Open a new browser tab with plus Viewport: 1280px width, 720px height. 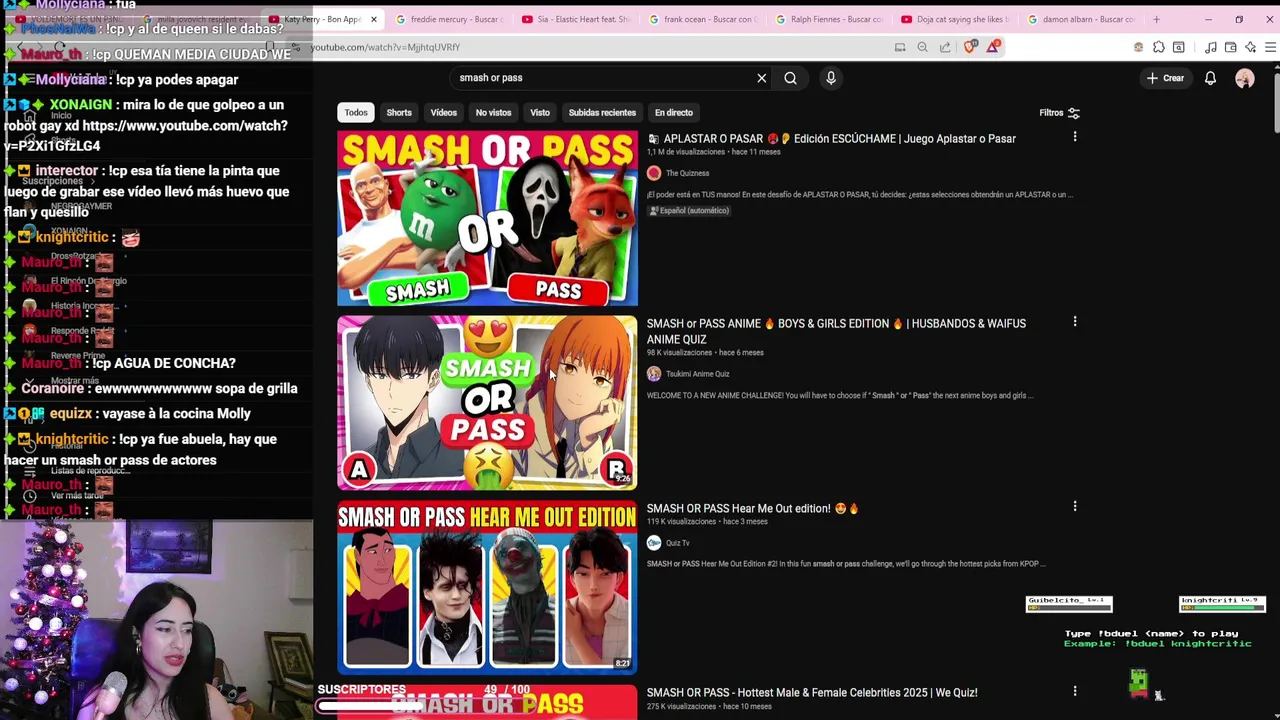pos(1156,19)
